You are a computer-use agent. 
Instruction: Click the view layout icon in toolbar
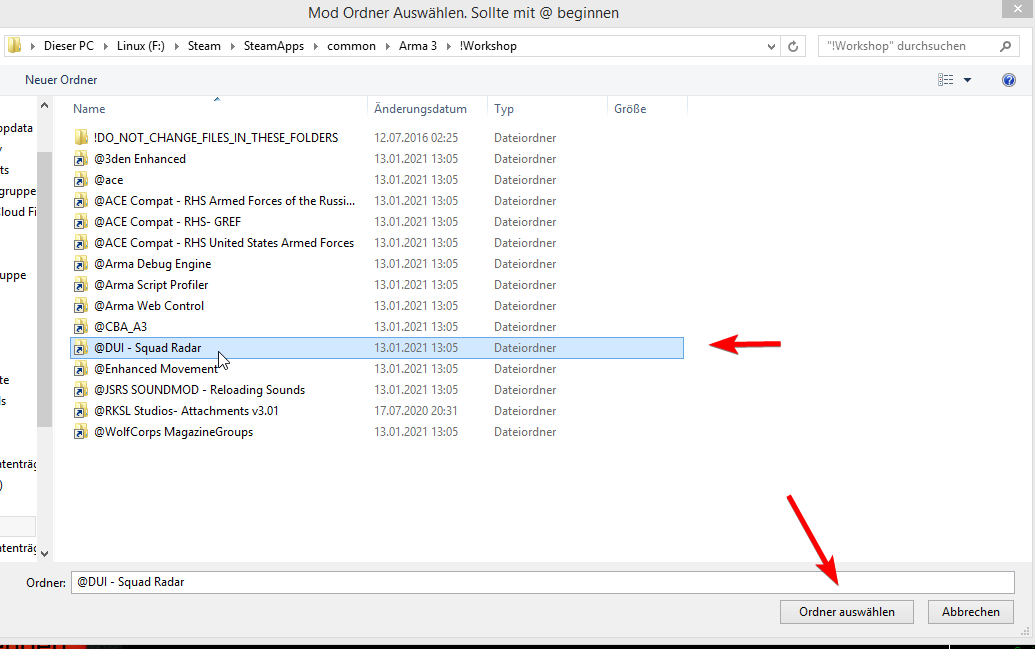click(946, 80)
